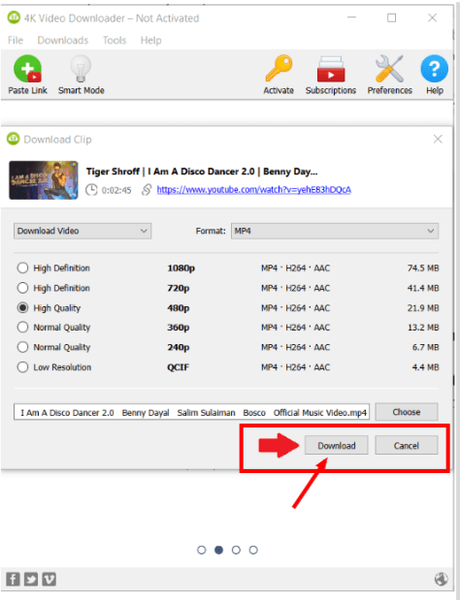
Task: Click the Choose button
Action: click(406, 412)
